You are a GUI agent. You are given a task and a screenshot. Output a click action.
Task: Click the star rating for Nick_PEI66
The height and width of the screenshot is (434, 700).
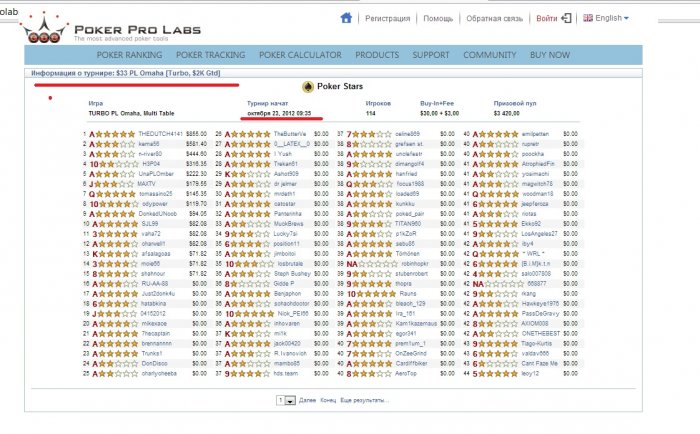(255, 313)
